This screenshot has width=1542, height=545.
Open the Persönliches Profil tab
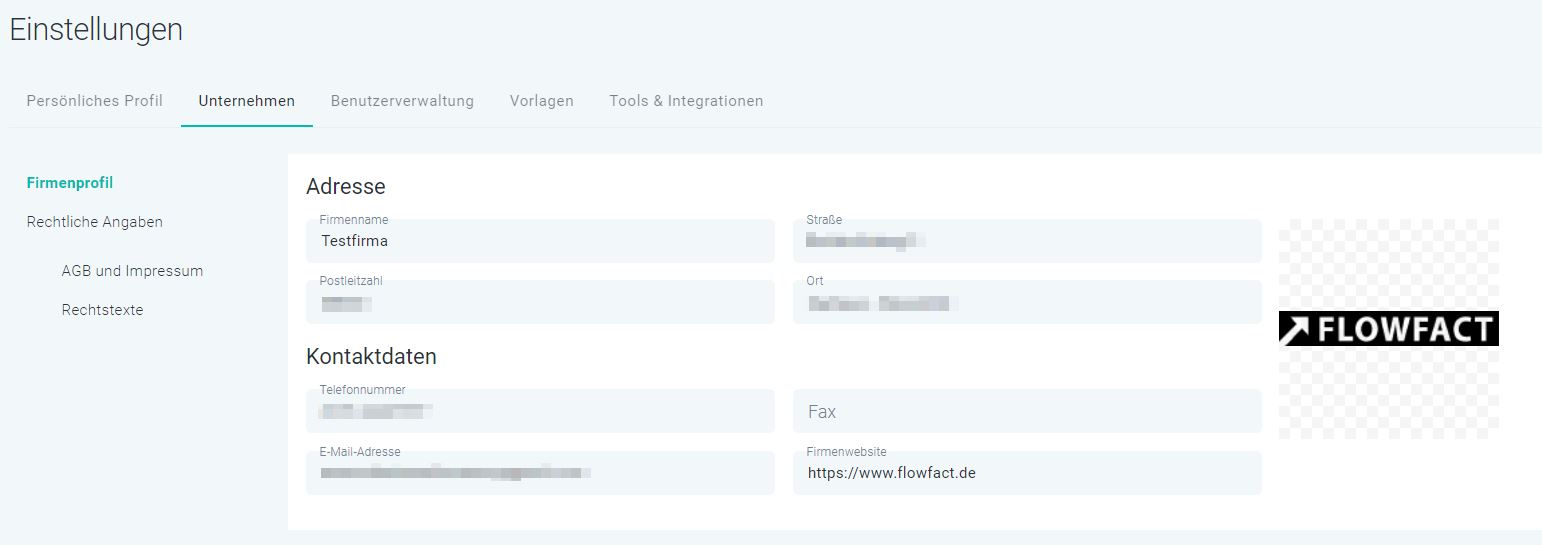[x=94, y=101]
